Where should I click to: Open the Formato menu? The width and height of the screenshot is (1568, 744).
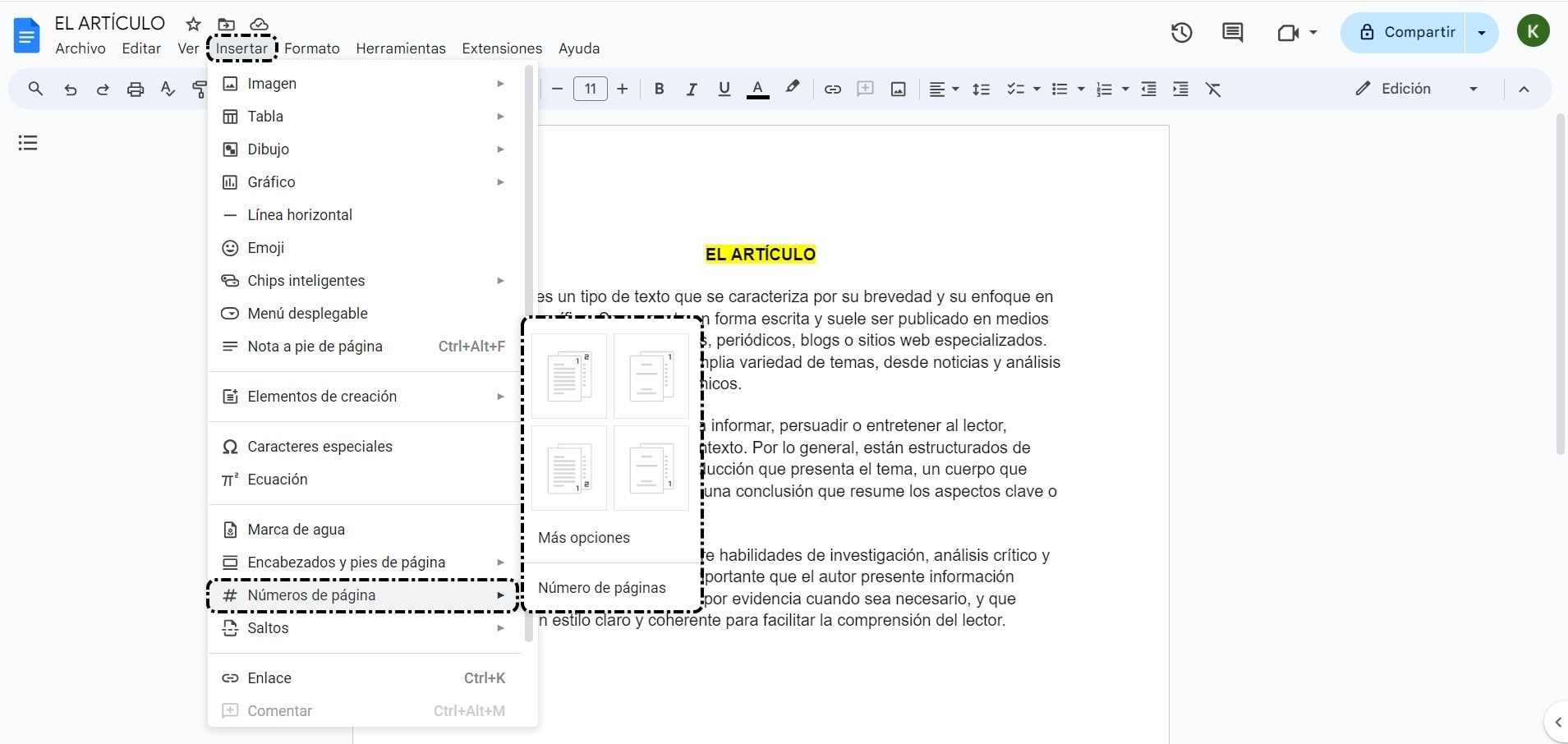(x=312, y=48)
